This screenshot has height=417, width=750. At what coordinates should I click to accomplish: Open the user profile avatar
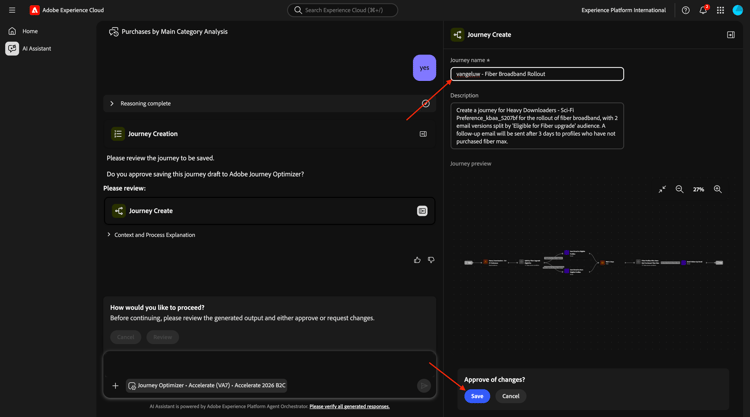coord(738,10)
